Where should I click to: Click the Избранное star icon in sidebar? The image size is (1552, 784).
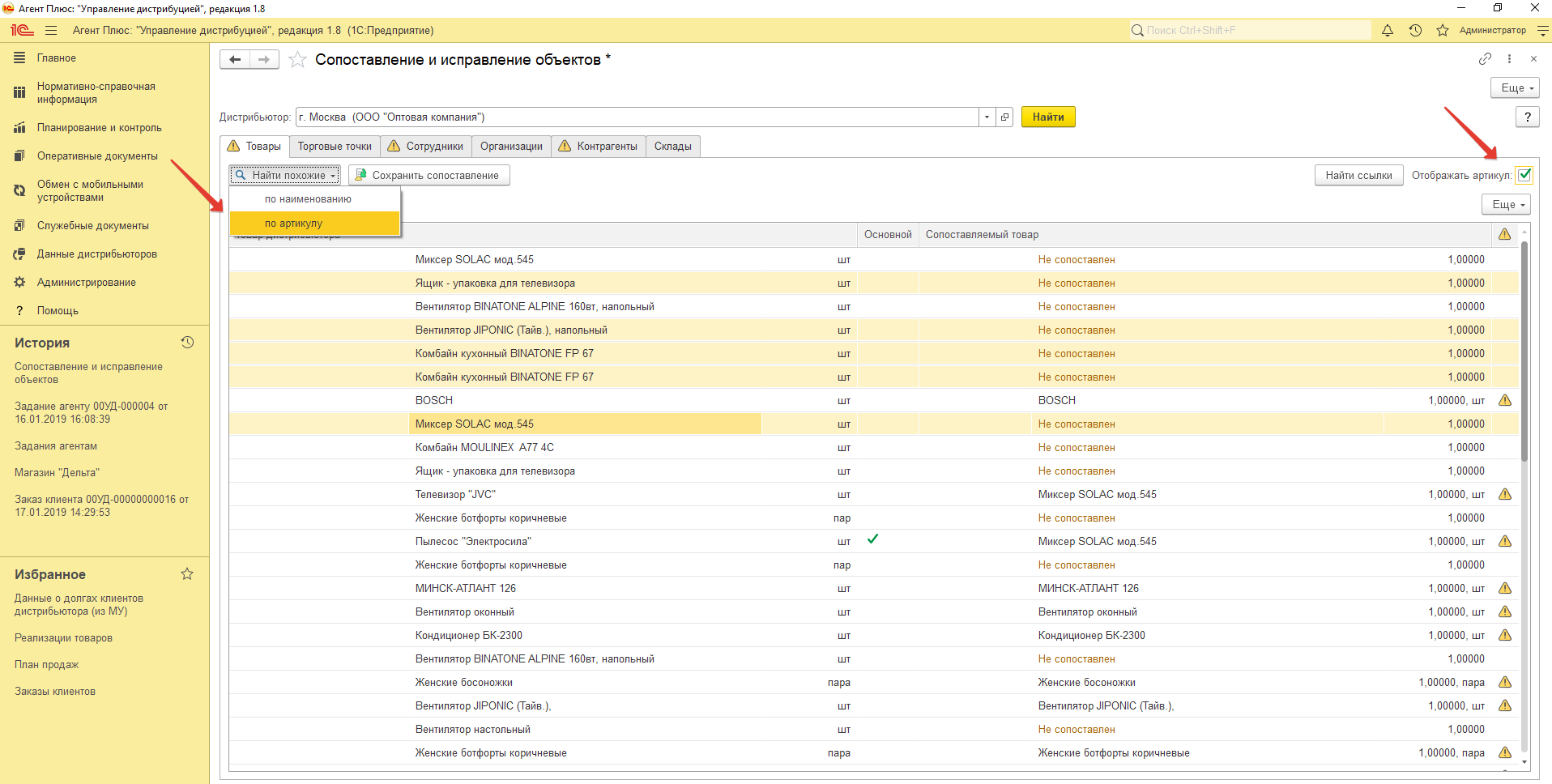pos(187,574)
